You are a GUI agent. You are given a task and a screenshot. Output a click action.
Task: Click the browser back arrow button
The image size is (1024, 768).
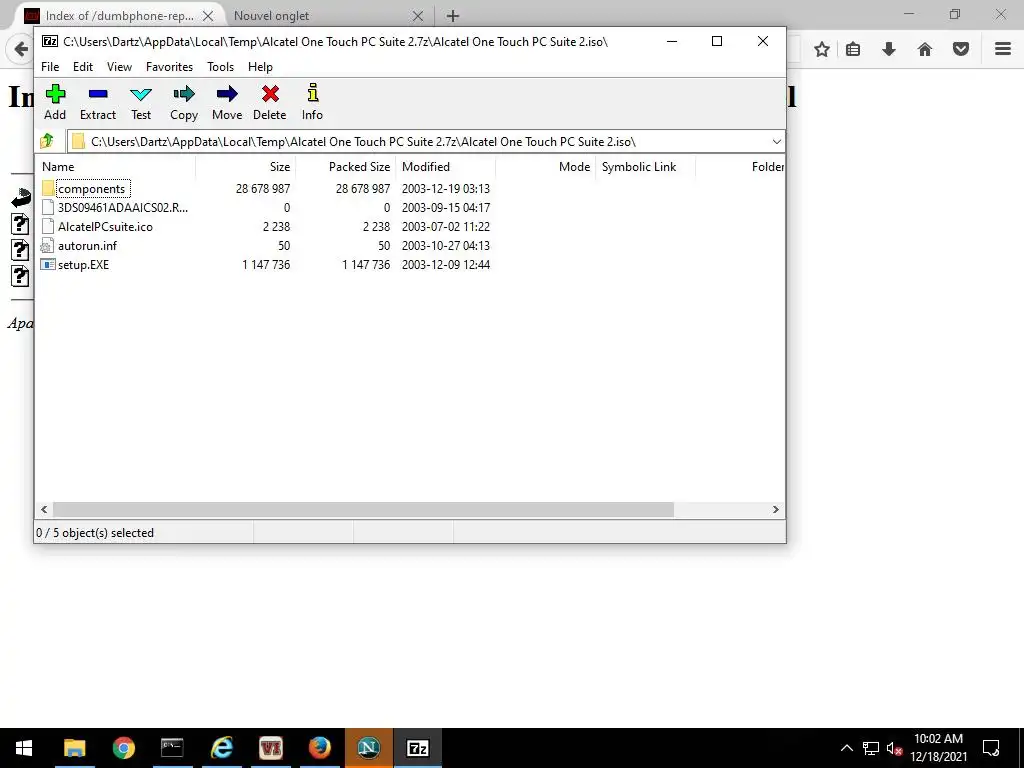point(21,49)
